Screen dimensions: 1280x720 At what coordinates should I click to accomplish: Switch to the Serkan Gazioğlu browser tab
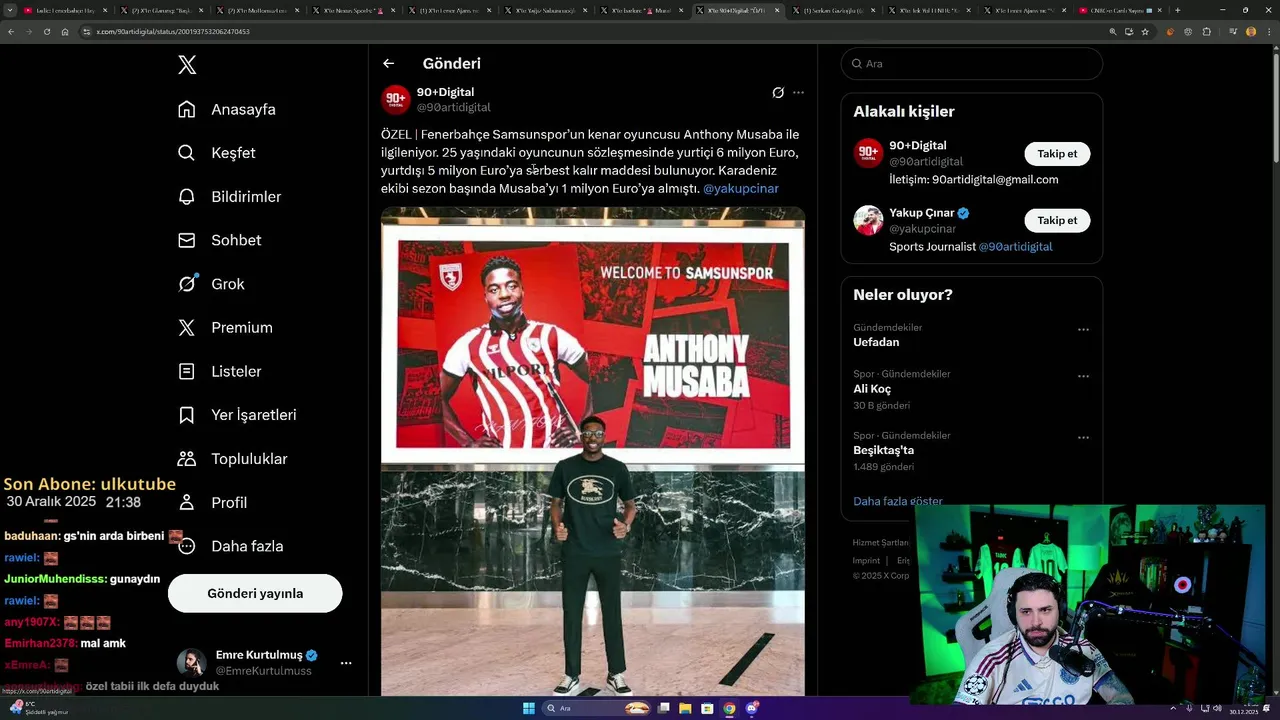click(835, 10)
